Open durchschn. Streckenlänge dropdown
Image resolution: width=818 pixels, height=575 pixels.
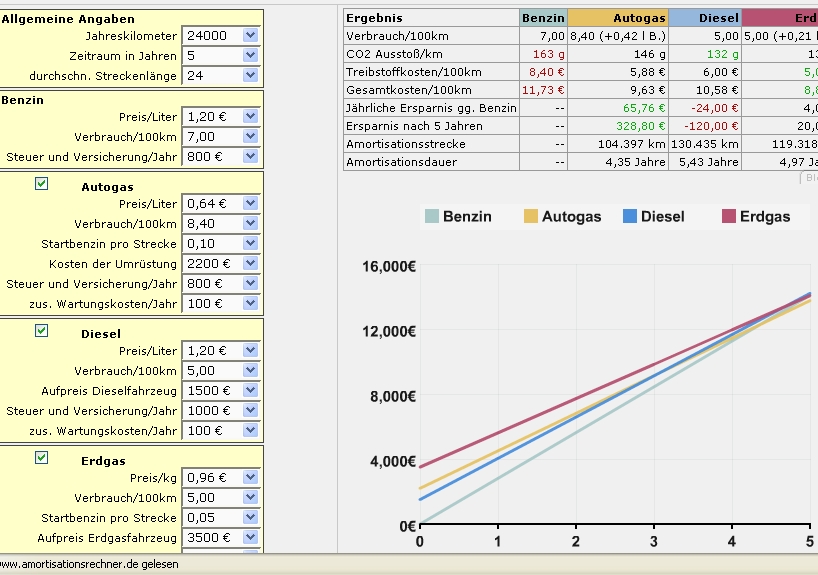(250, 76)
